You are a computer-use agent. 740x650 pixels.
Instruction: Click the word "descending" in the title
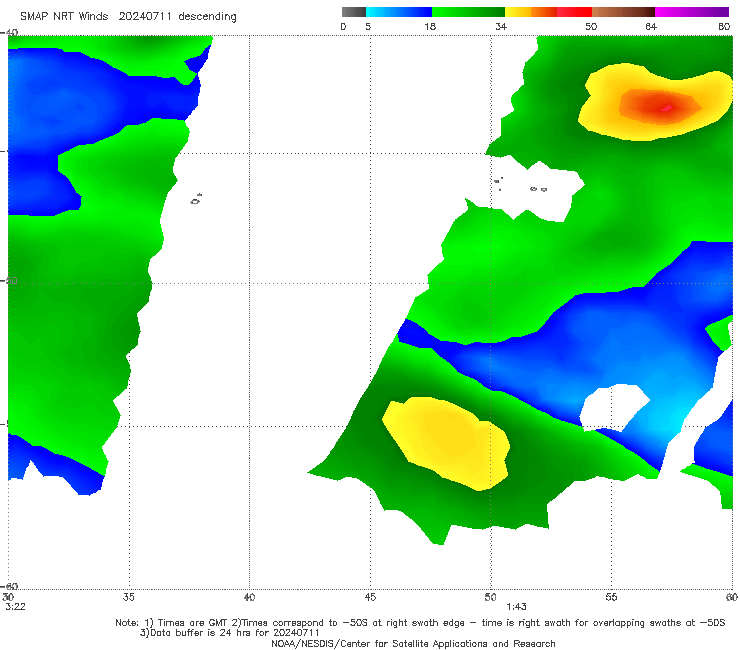[207, 16]
